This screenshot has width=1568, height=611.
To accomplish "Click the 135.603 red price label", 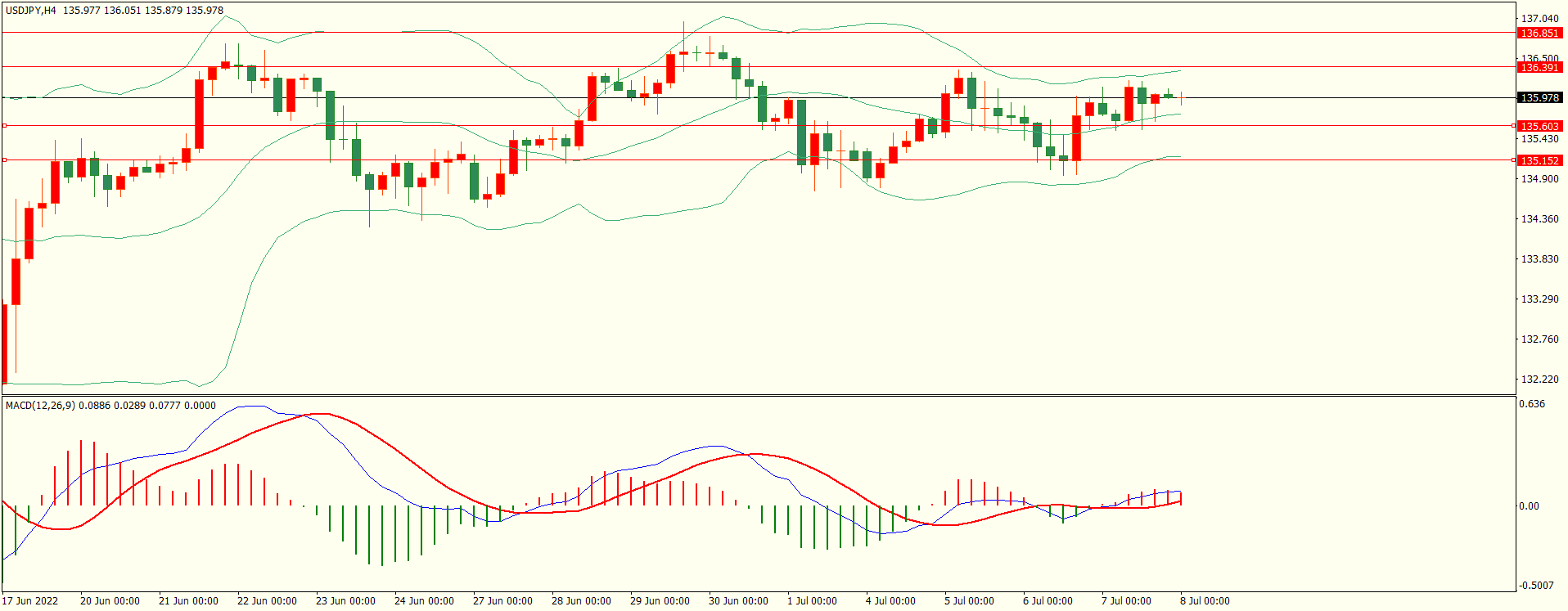I will point(1539,127).
